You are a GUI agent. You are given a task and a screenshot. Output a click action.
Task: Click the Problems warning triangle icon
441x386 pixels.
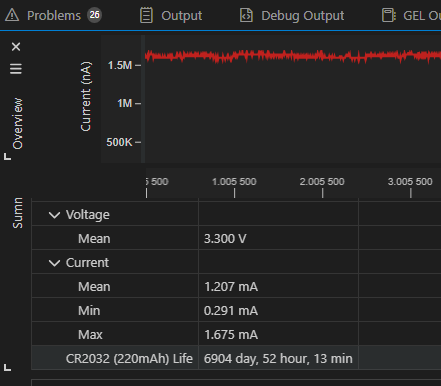coord(12,15)
